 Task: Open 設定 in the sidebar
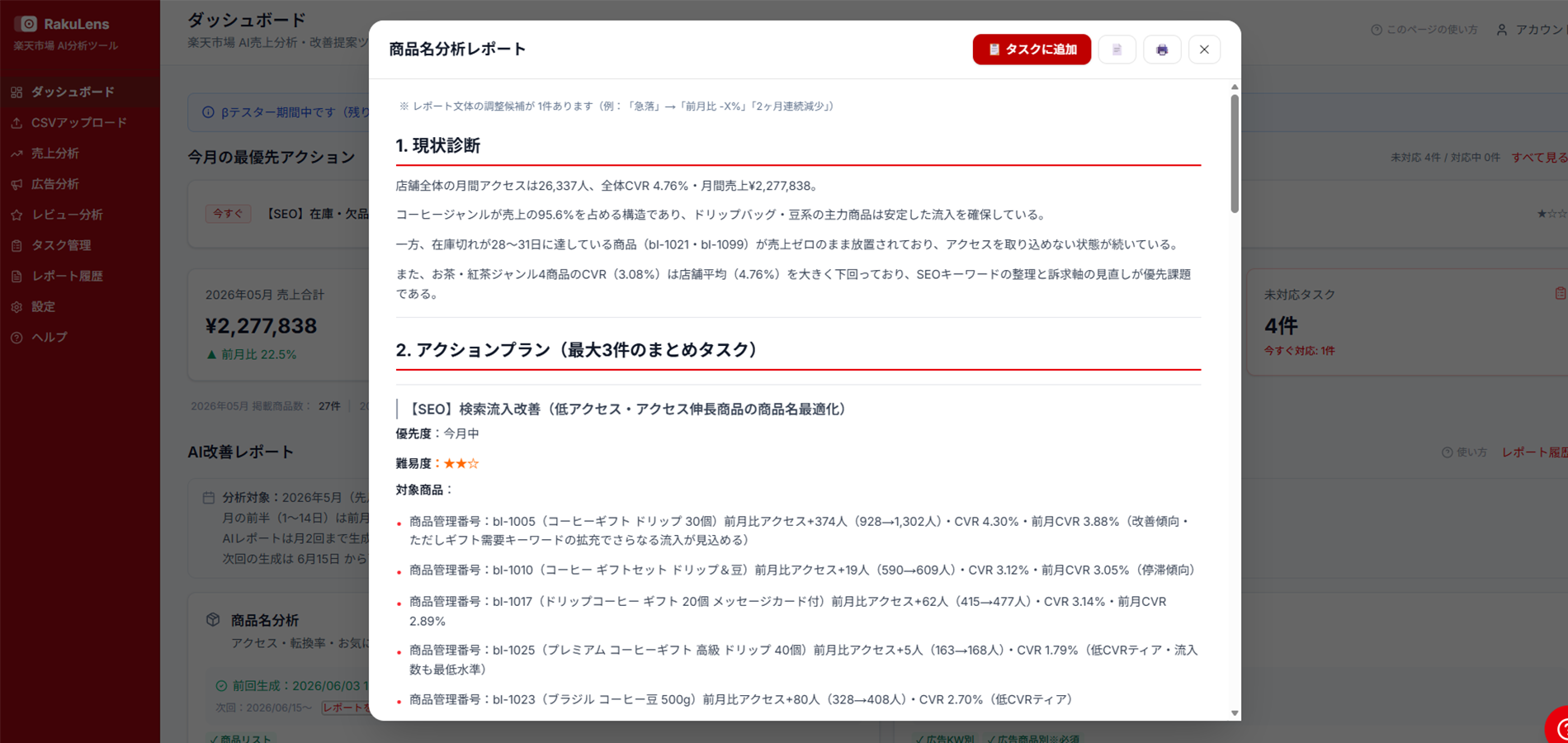coord(80,306)
